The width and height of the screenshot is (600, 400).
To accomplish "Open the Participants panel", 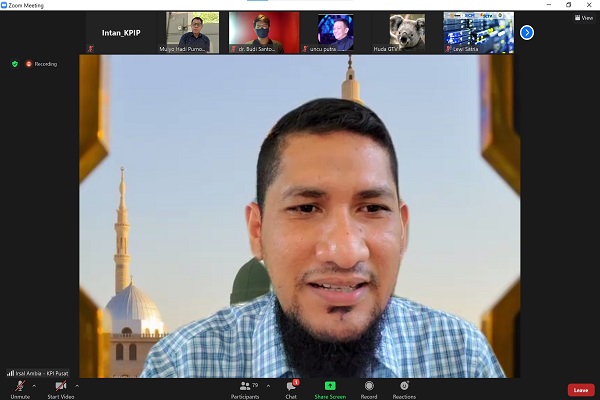I will 246,388.
